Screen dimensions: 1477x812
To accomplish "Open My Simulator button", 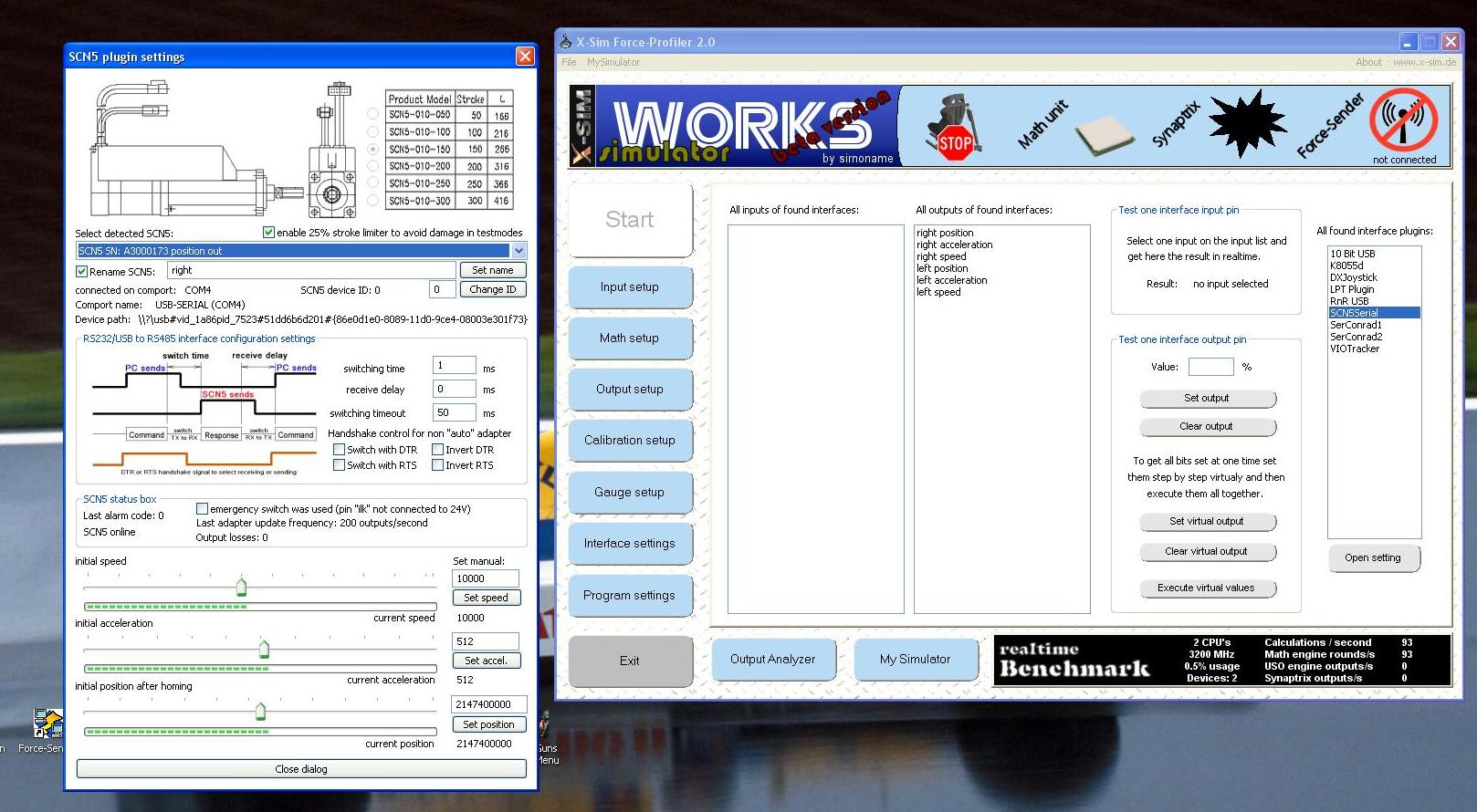I will (x=916, y=659).
